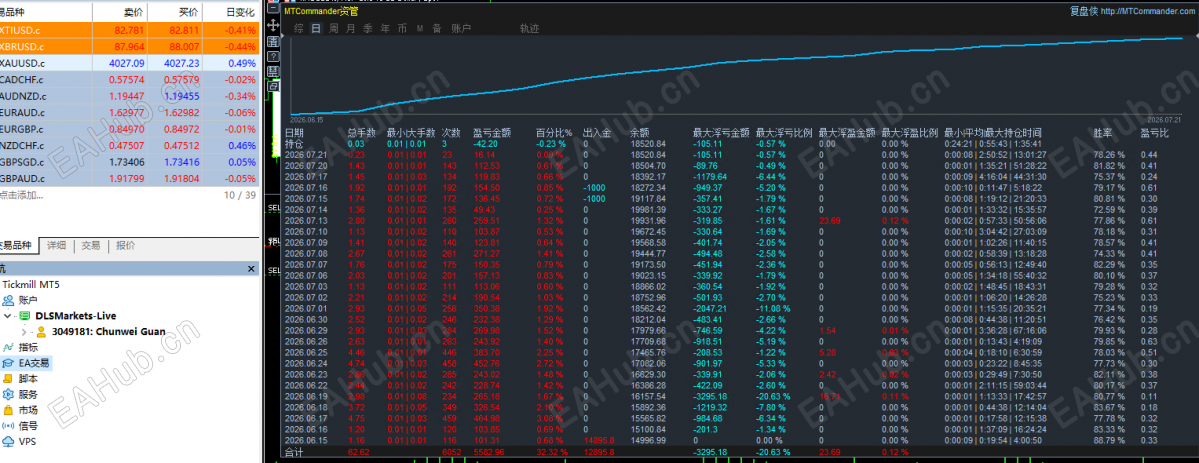Screen dimensions: 1199x463
Task: Click the restore-windows icon in left strip
Action: tap(273, 86)
